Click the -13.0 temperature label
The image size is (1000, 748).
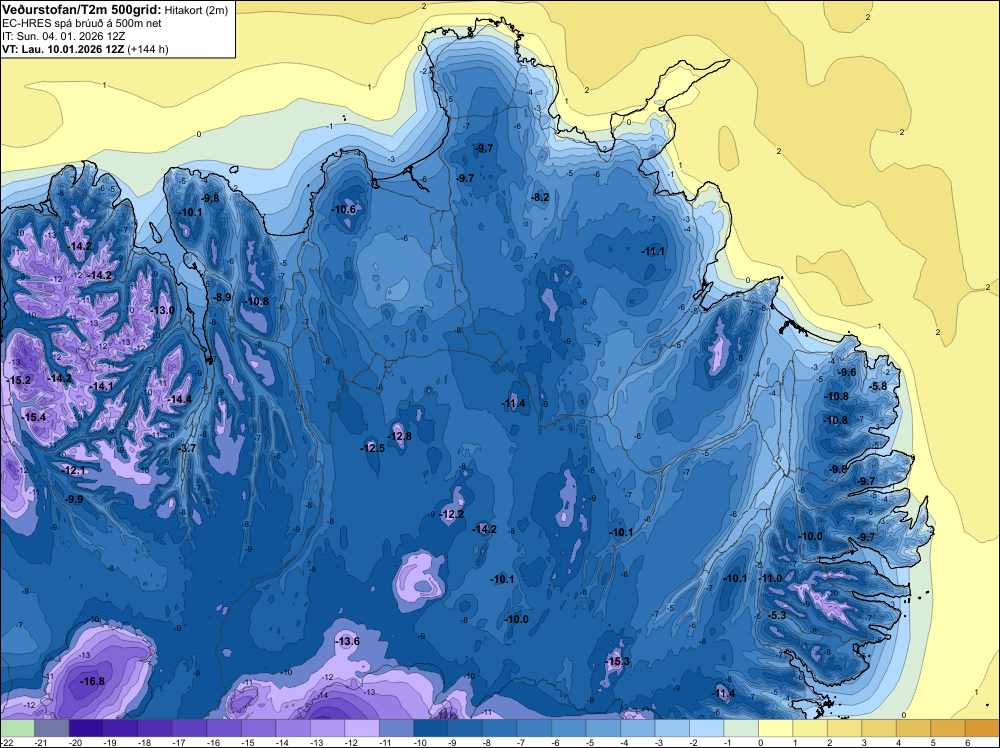[x=162, y=310]
